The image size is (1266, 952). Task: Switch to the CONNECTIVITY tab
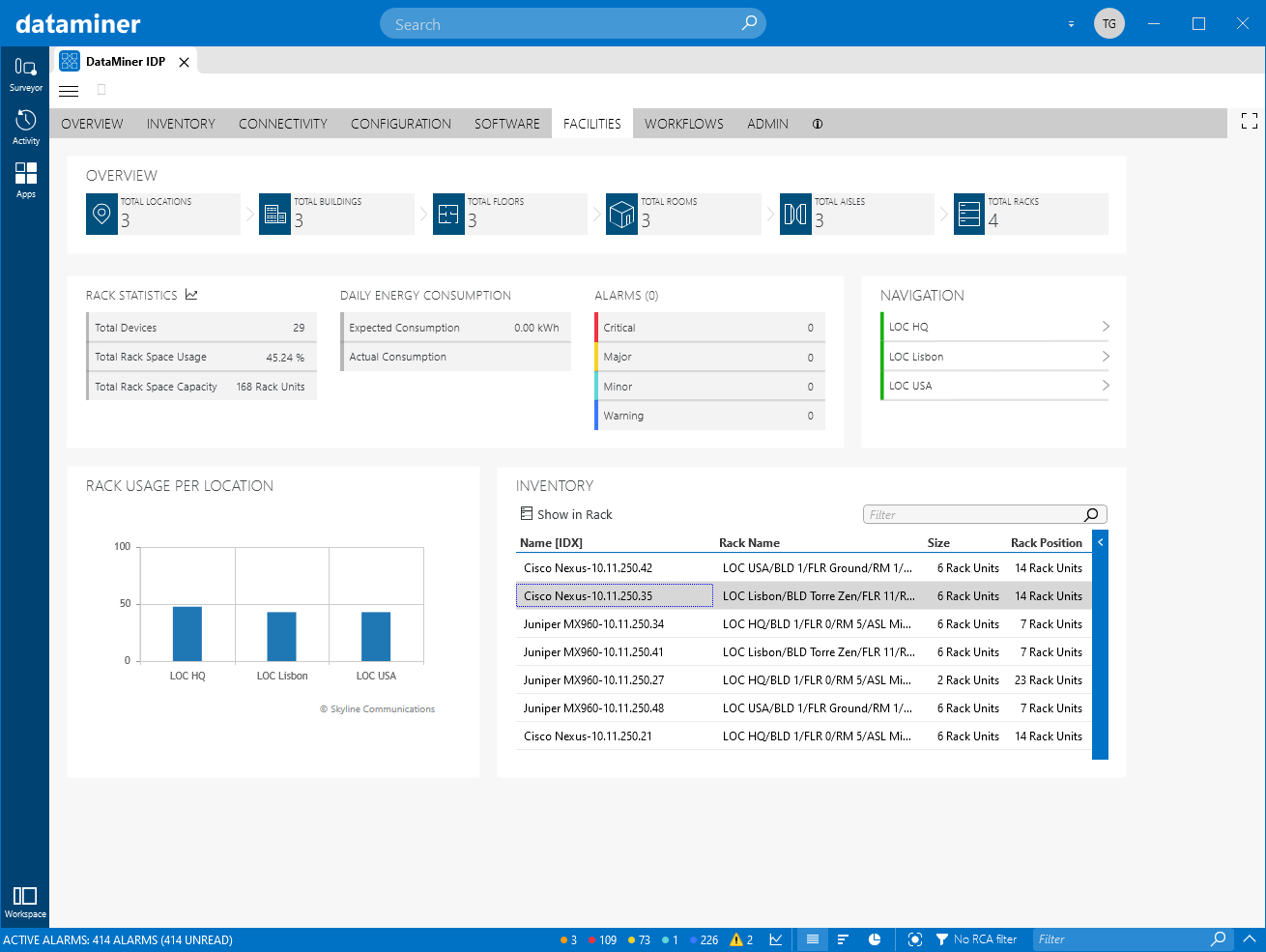[x=283, y=124]
